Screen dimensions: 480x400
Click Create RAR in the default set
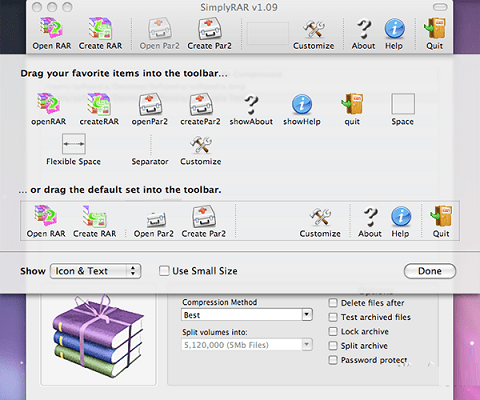pyautogui.click(x=95, y=221)
